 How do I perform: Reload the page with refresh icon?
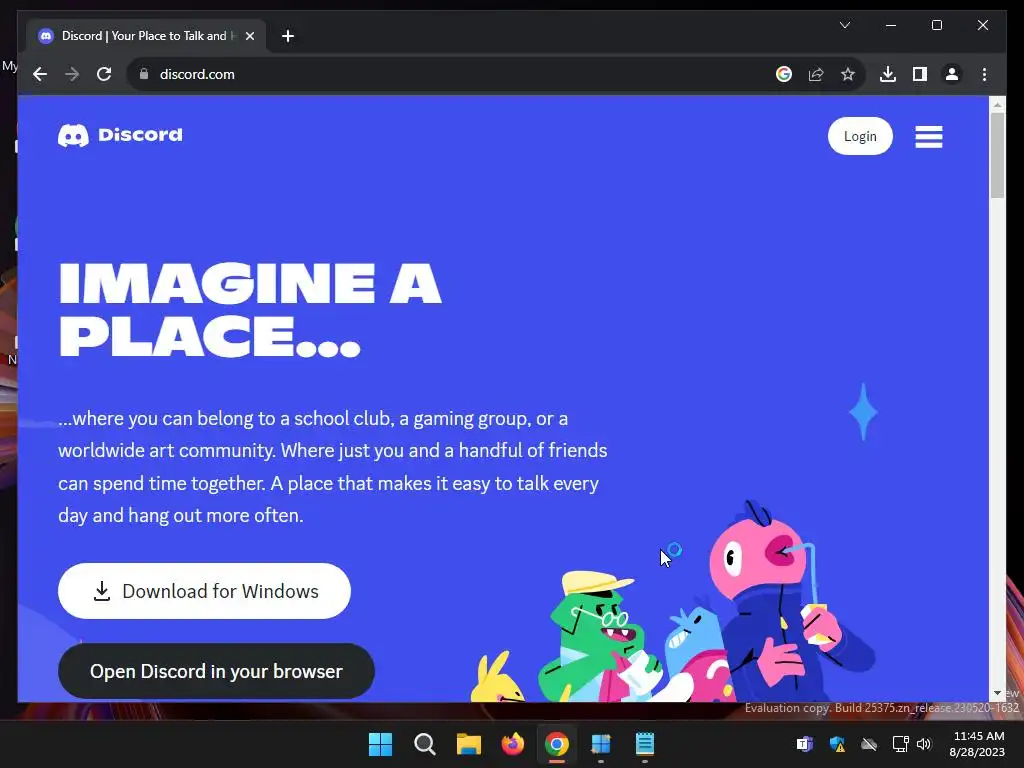[104, 74]
